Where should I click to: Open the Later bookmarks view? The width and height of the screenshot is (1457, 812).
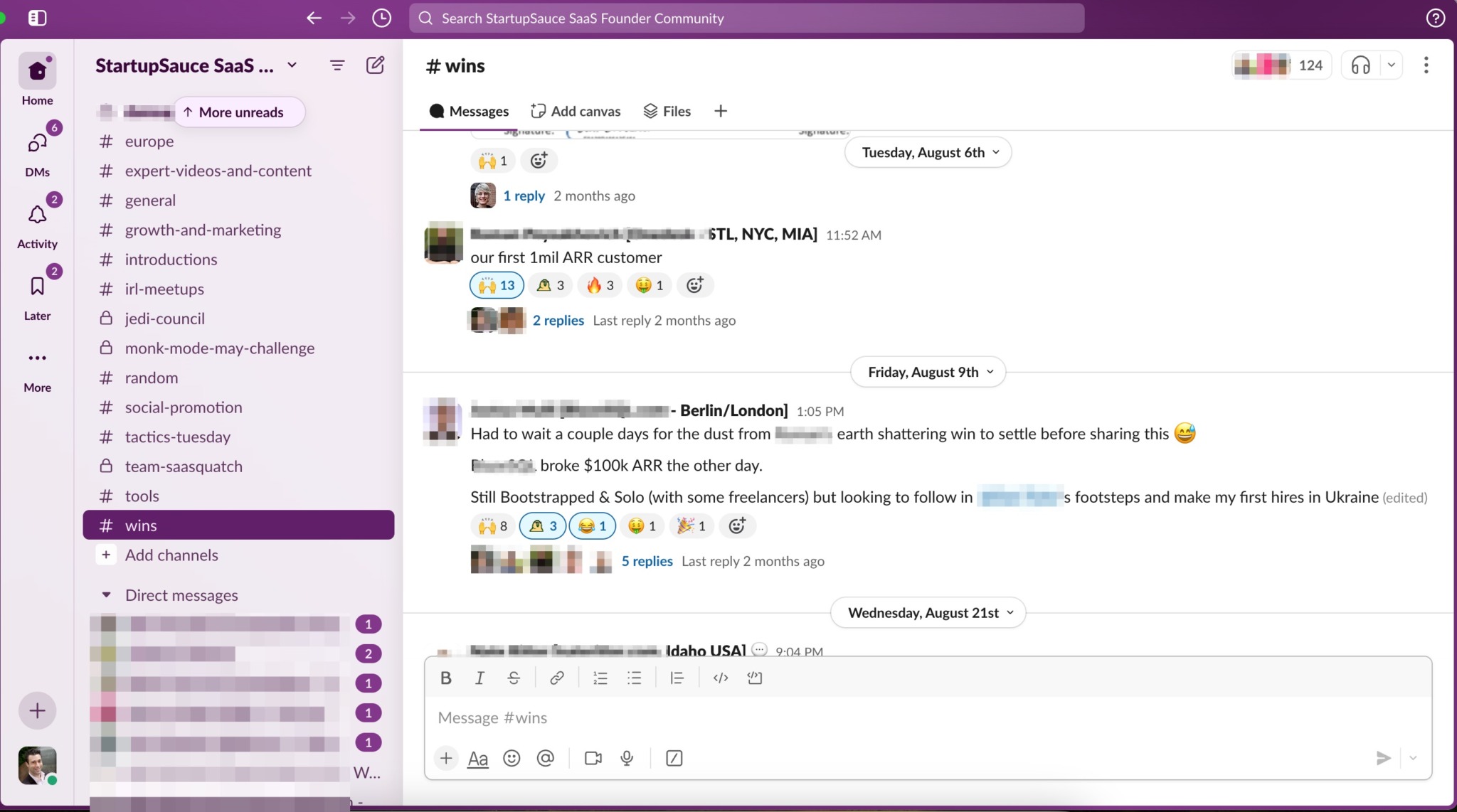click(x=37, y=294)
